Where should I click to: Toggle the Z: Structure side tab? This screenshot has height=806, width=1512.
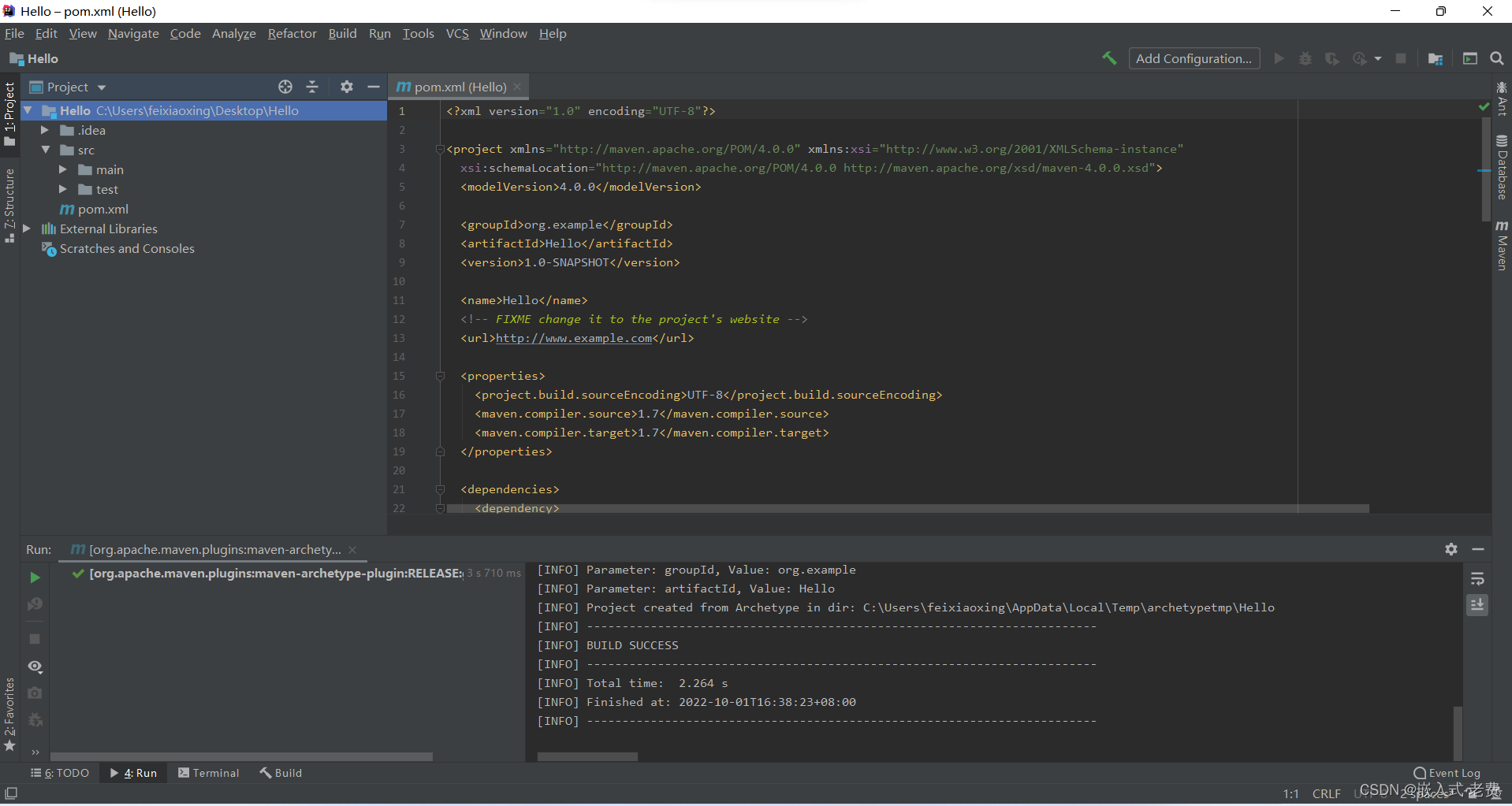click(9, 205)
